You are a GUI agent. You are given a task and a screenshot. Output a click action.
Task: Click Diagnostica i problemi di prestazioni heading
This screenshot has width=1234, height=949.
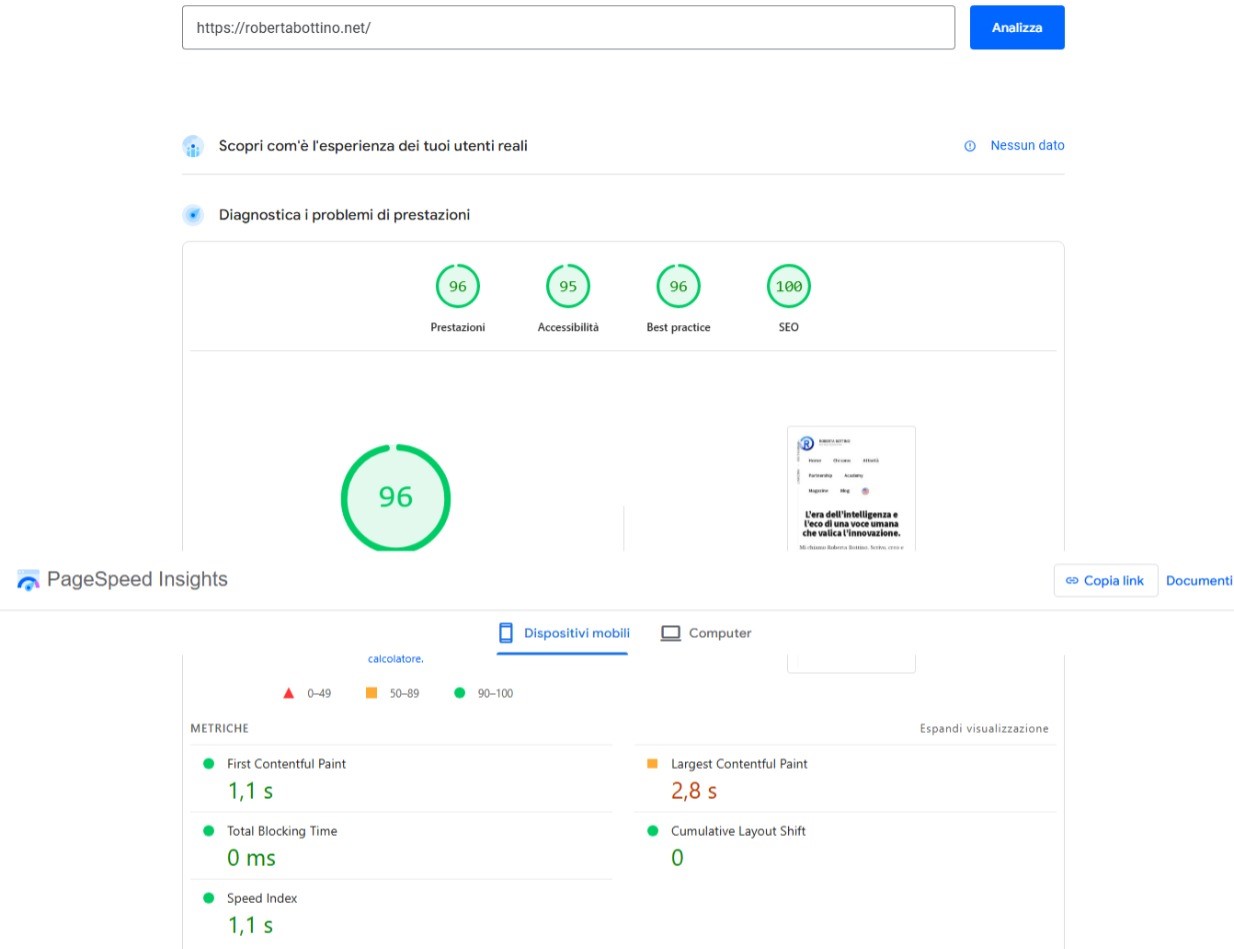(344, 215)
